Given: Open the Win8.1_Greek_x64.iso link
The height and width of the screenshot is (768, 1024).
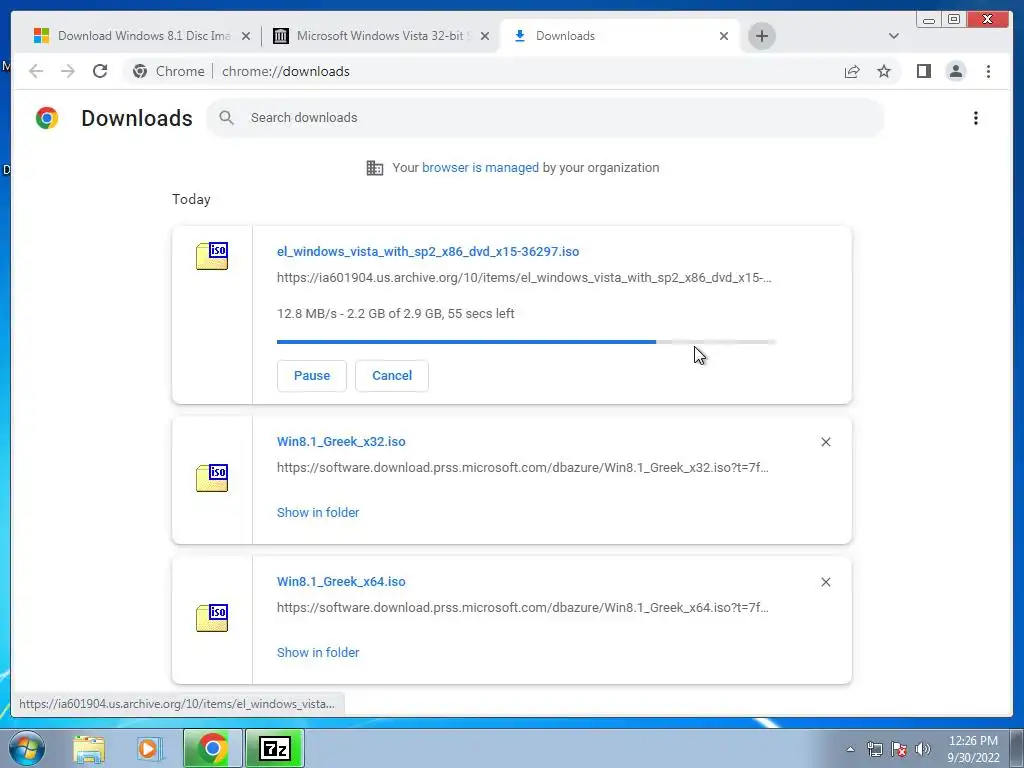Looking at the screenshot, I should pyautogui.click(x=341, y=581).
